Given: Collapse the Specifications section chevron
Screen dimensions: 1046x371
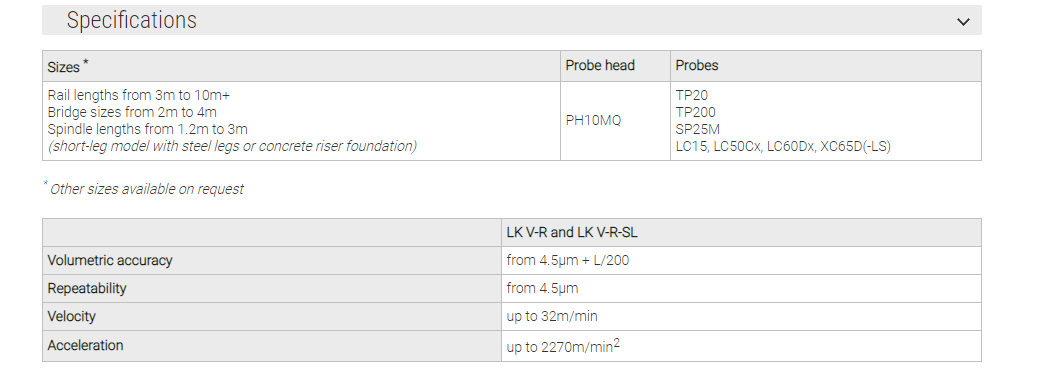Looking at the screenshot, I should point(963,21).
